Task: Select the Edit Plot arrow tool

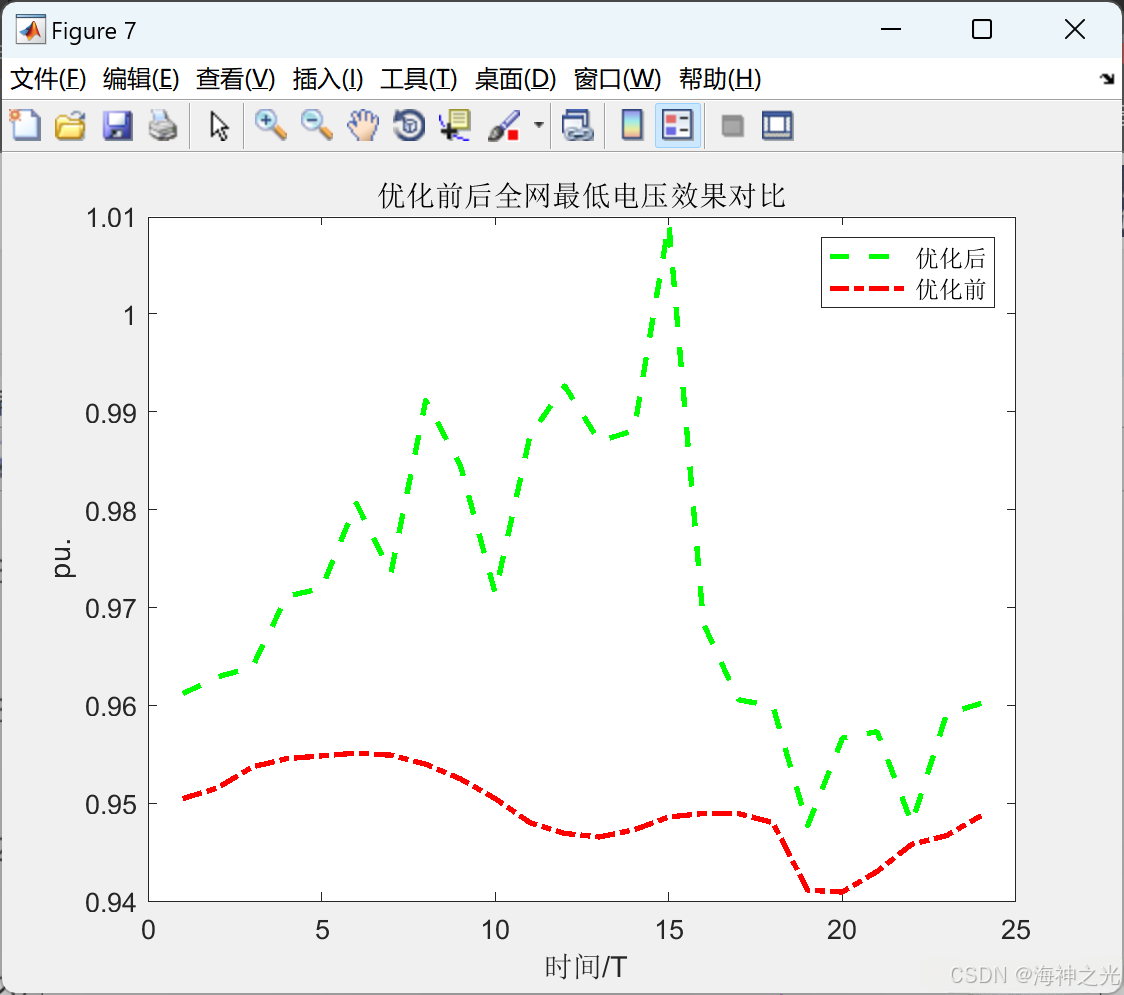Action: pyautogui.click(x=219, y=125)
